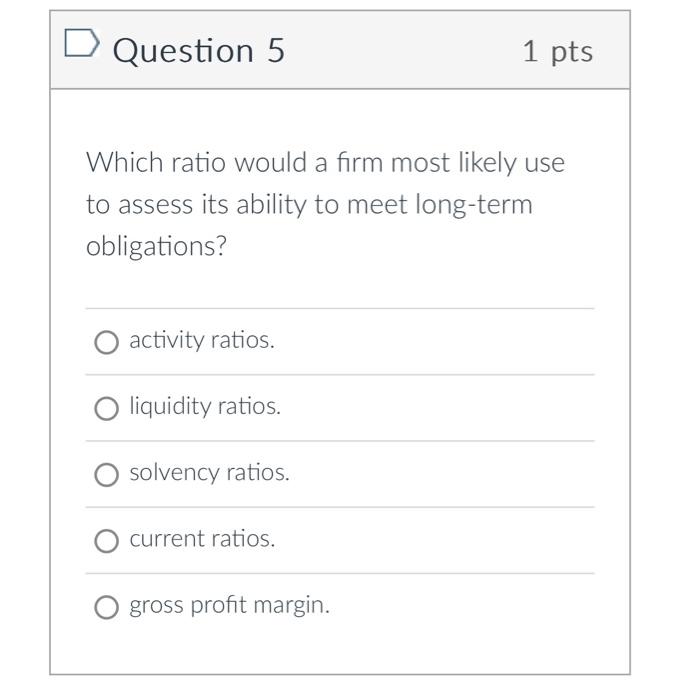The width and height of the screenshot is (681, 700).
Task: Click the '1 pts' points label
Action: pos(557,51)
